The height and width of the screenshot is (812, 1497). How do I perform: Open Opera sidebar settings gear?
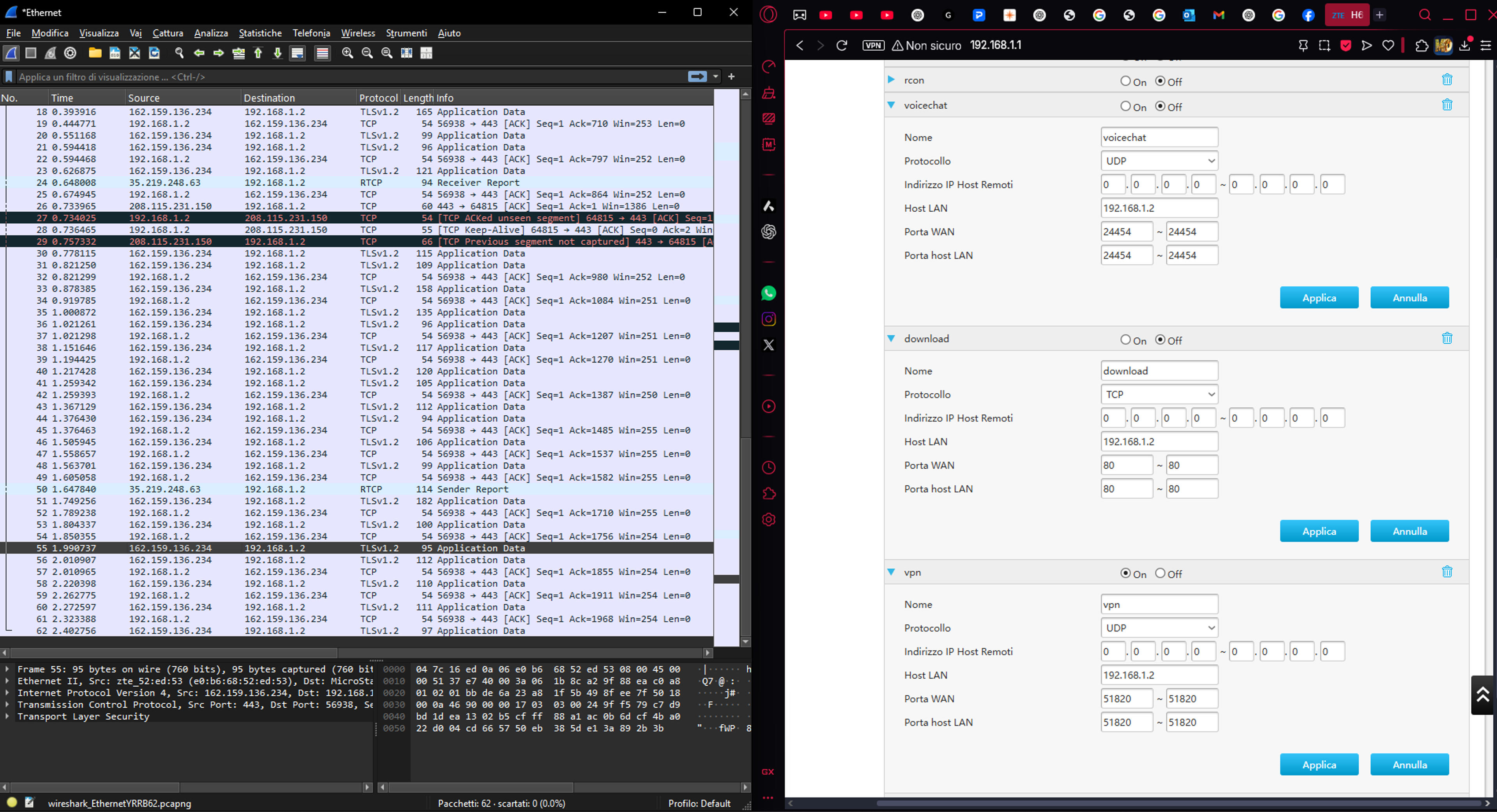(768, 520)
